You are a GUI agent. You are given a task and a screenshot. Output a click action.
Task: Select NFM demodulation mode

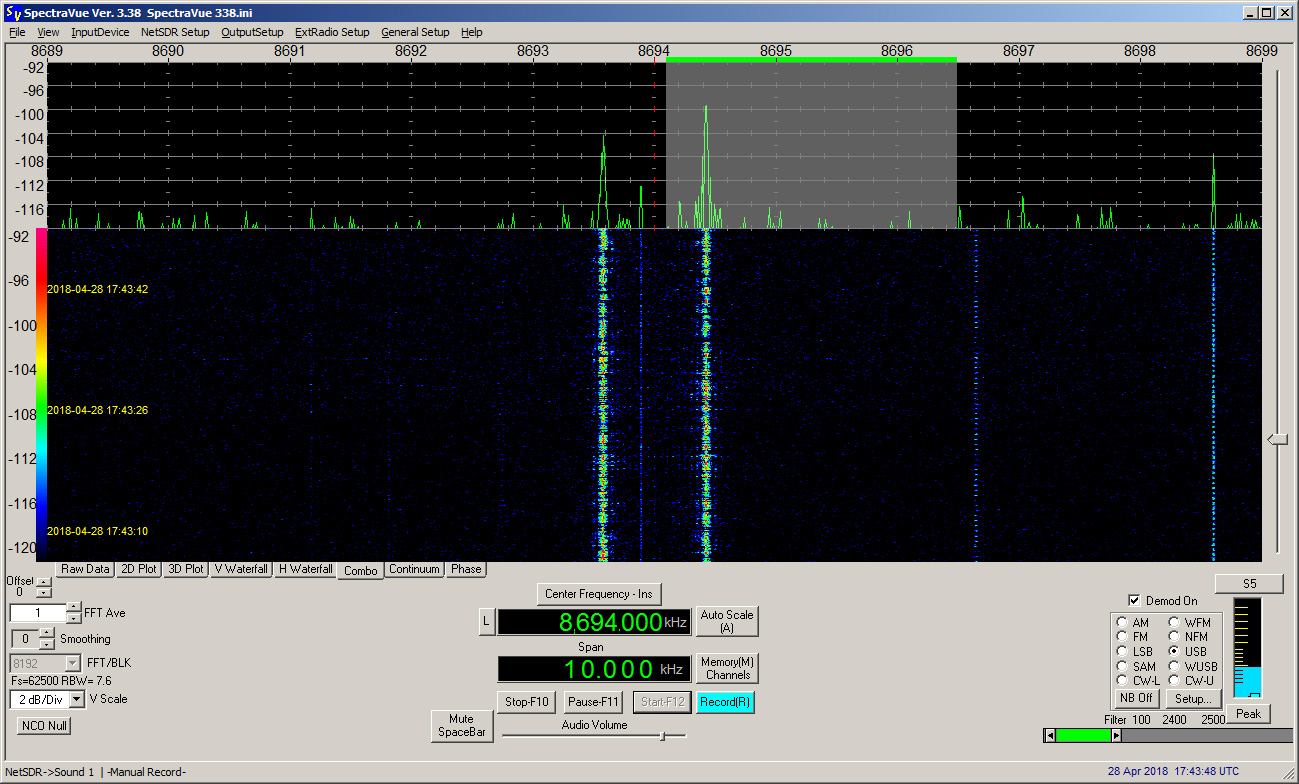tap(1174, 636)
